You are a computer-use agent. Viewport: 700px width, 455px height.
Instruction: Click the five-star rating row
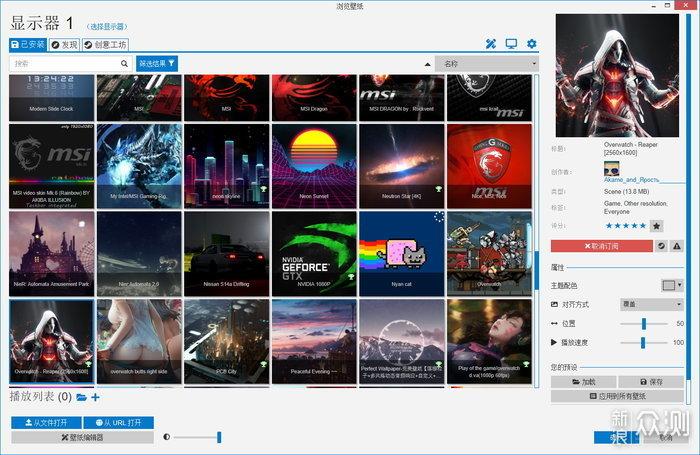(x=625, y=226)
